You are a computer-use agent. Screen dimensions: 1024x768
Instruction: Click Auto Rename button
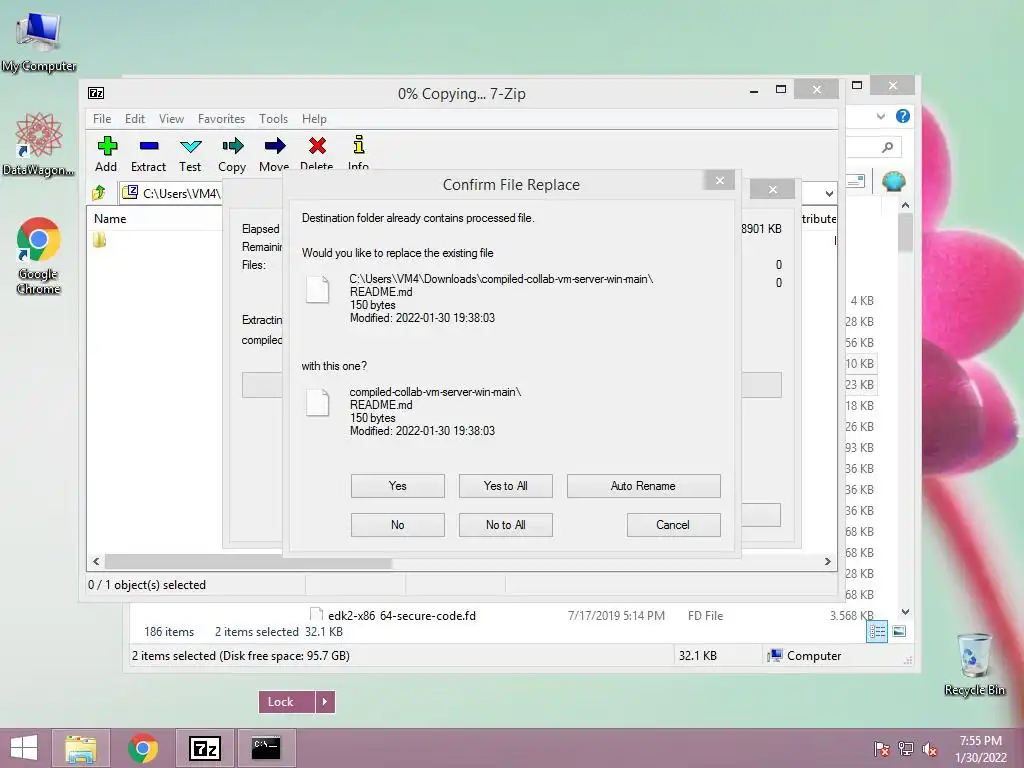pyautogui.click(x=643, y=486)
